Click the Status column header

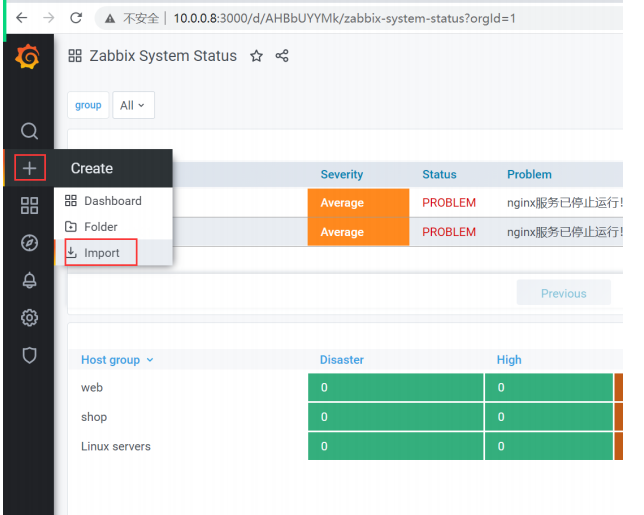(x=439, y=174)
